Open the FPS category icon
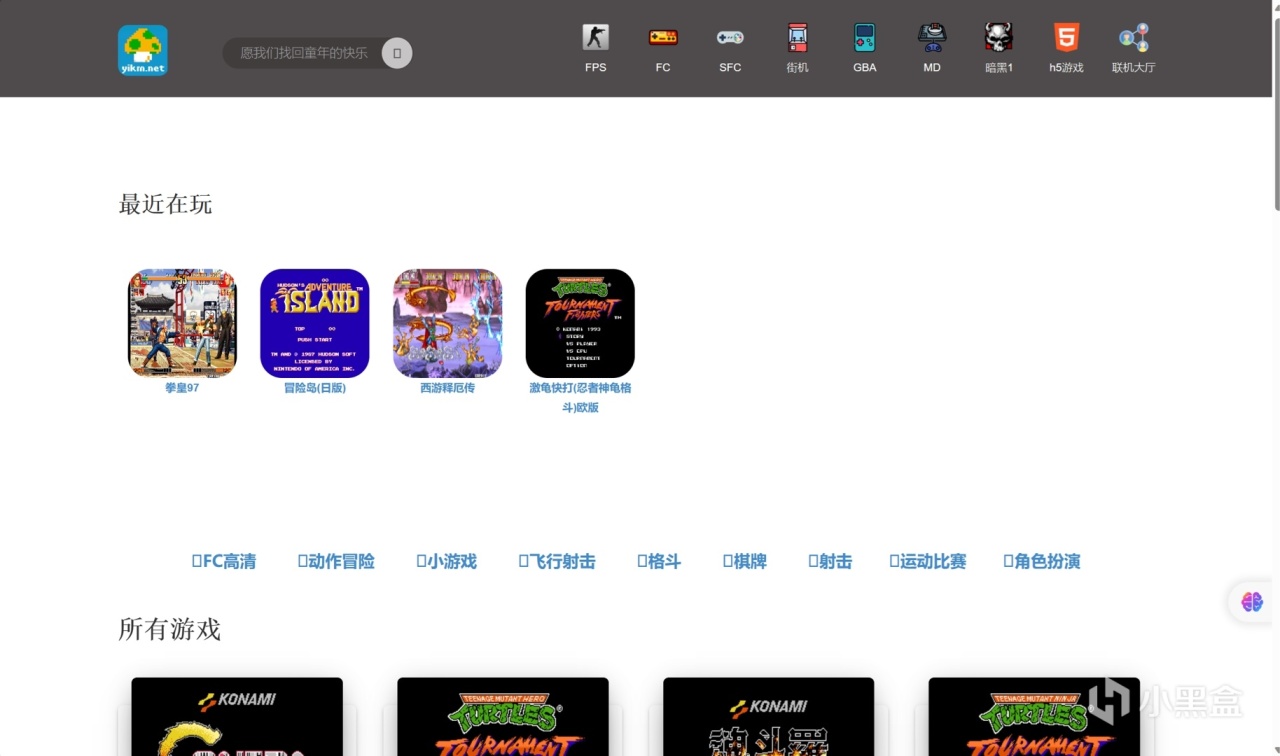Image resolution: width=1280 pixels, height=756 pixels. point(596,38)
